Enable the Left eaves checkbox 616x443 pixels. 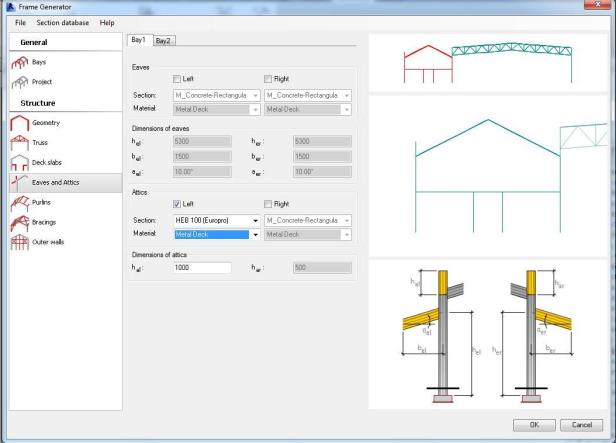click(x=177, y=78)
